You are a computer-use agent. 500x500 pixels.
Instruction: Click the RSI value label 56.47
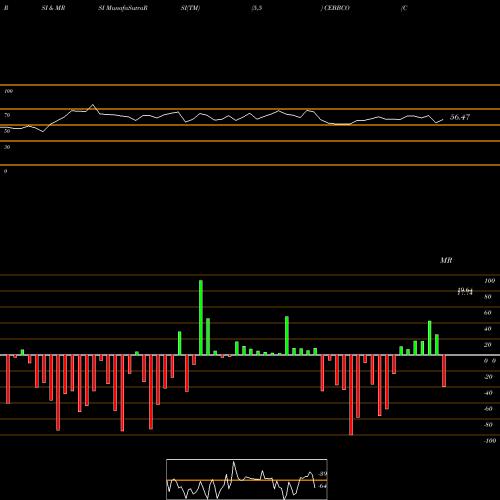(460, 117)
